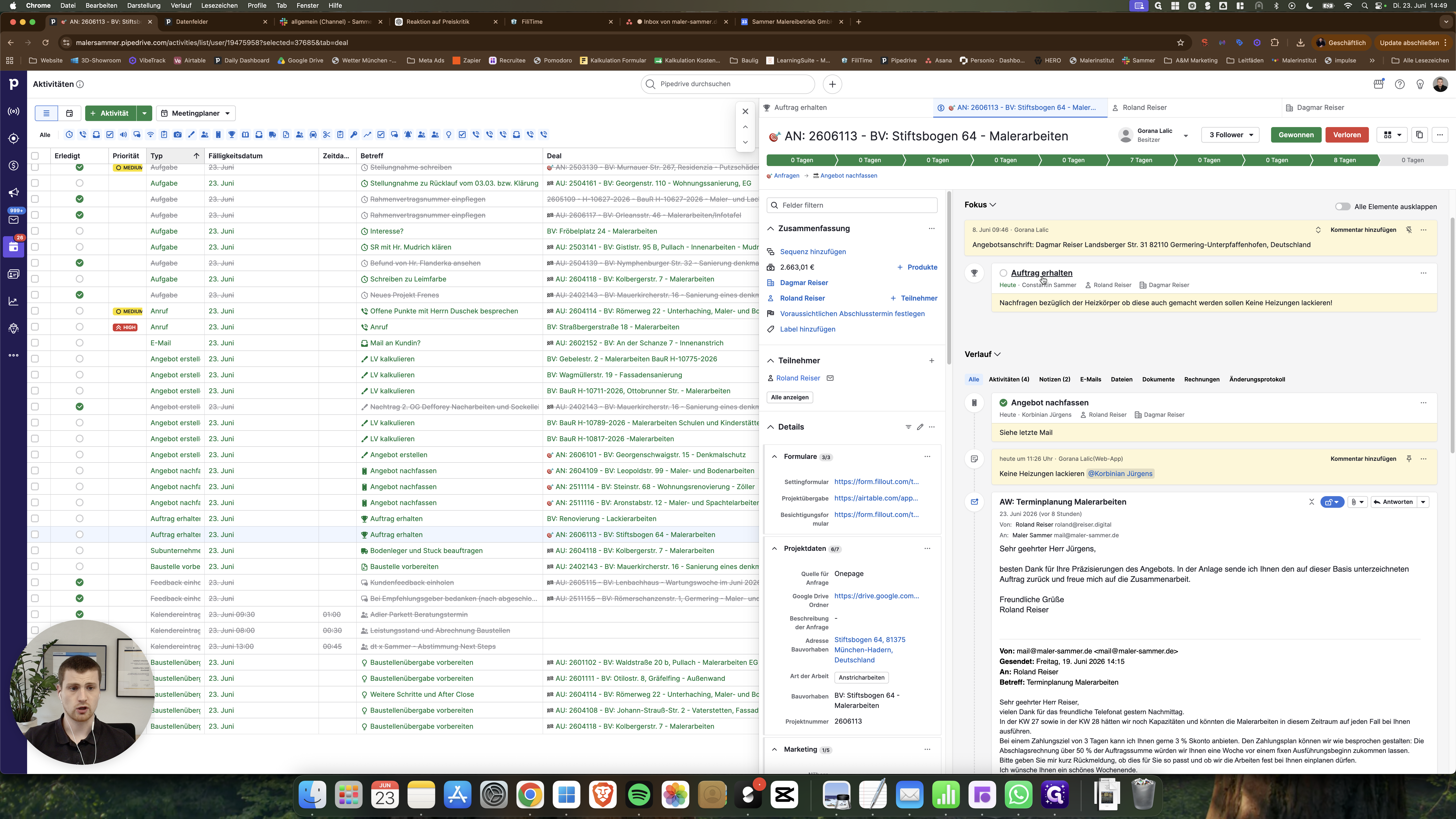This screenshot has height=819, width=1456.
Task: Open the Pipedrive marketplace icon
Action: click(x=1379, y=84)
